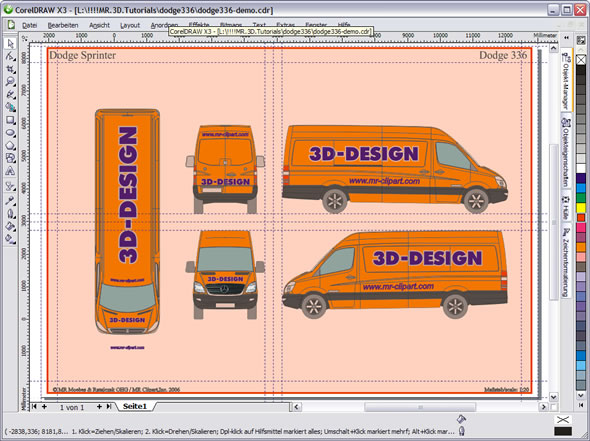Choose the no-color X swatch in palette
The image size is (590, 441).
click(581, 59)
